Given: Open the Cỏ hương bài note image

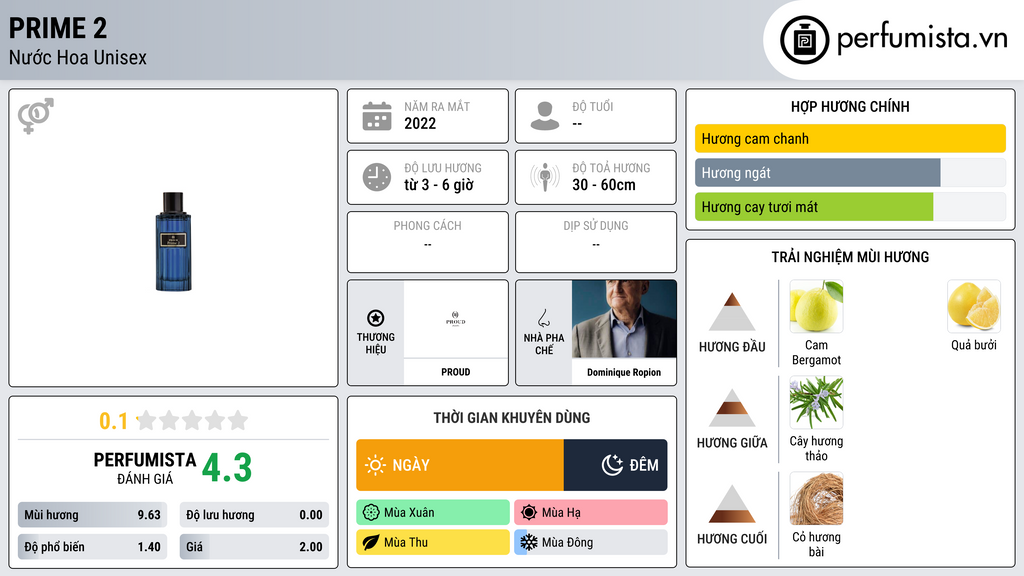Looking at the screenshot, I should pos(816,498).
